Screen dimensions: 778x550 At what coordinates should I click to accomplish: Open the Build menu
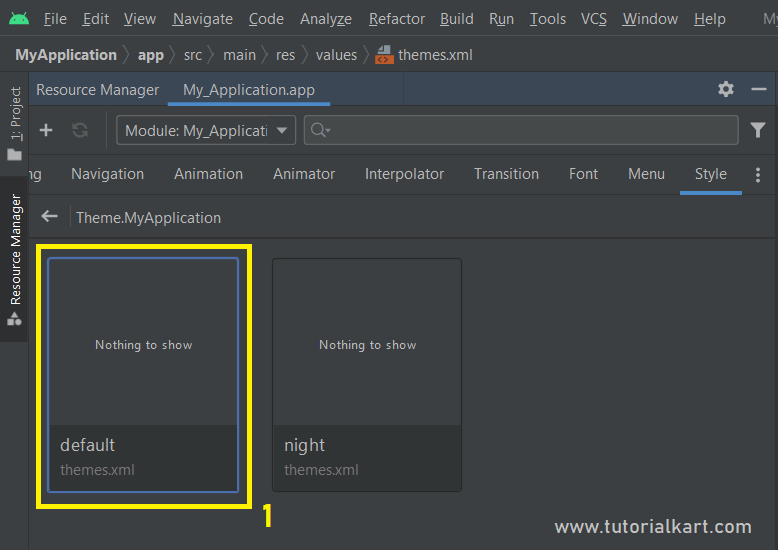[x=456, y=19]
